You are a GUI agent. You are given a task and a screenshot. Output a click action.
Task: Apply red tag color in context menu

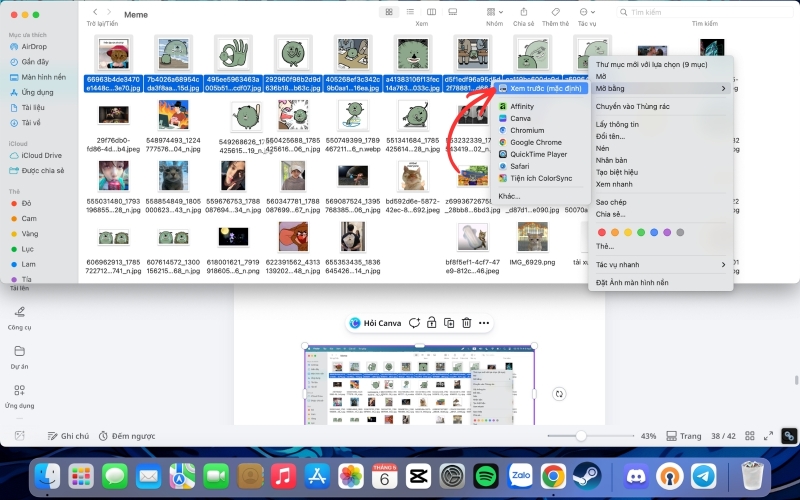coord(602,232)
